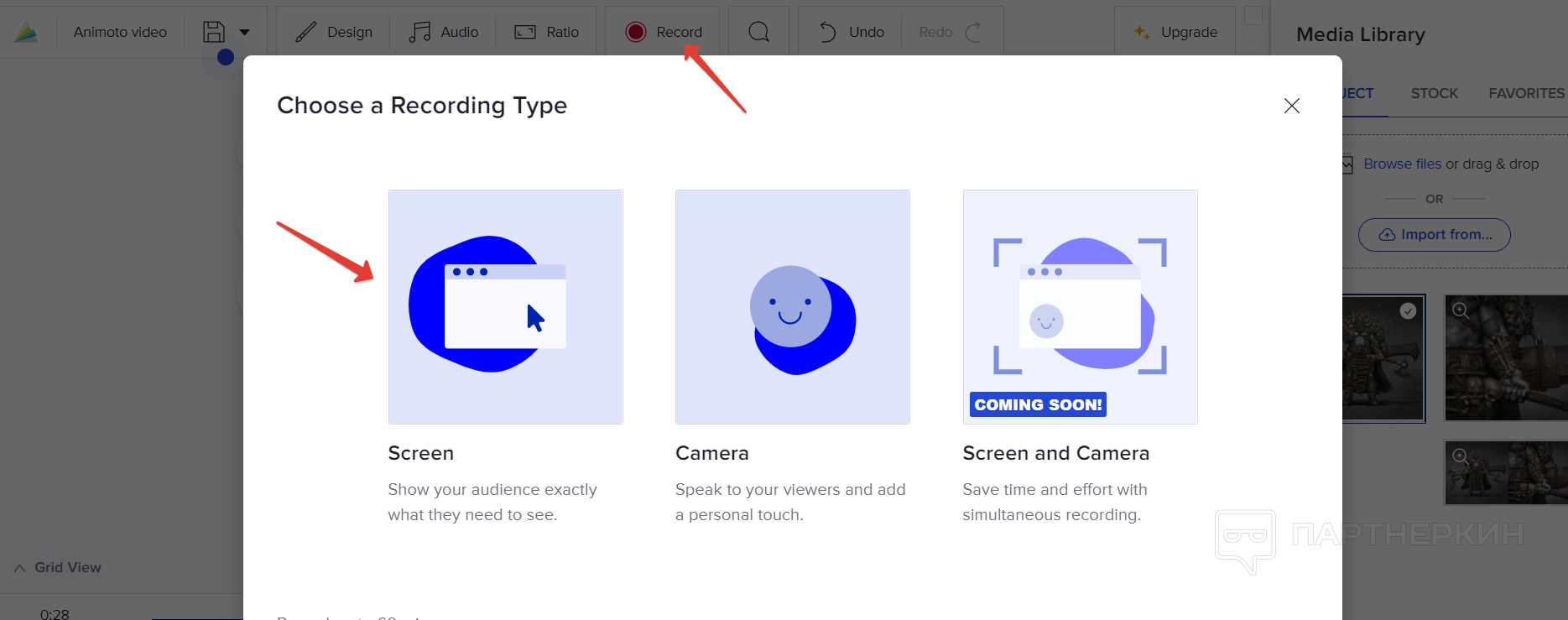The height and width of the screenshot is (620, 1568).
Task: Expand the Grid View panel
Action: [58, 567]
